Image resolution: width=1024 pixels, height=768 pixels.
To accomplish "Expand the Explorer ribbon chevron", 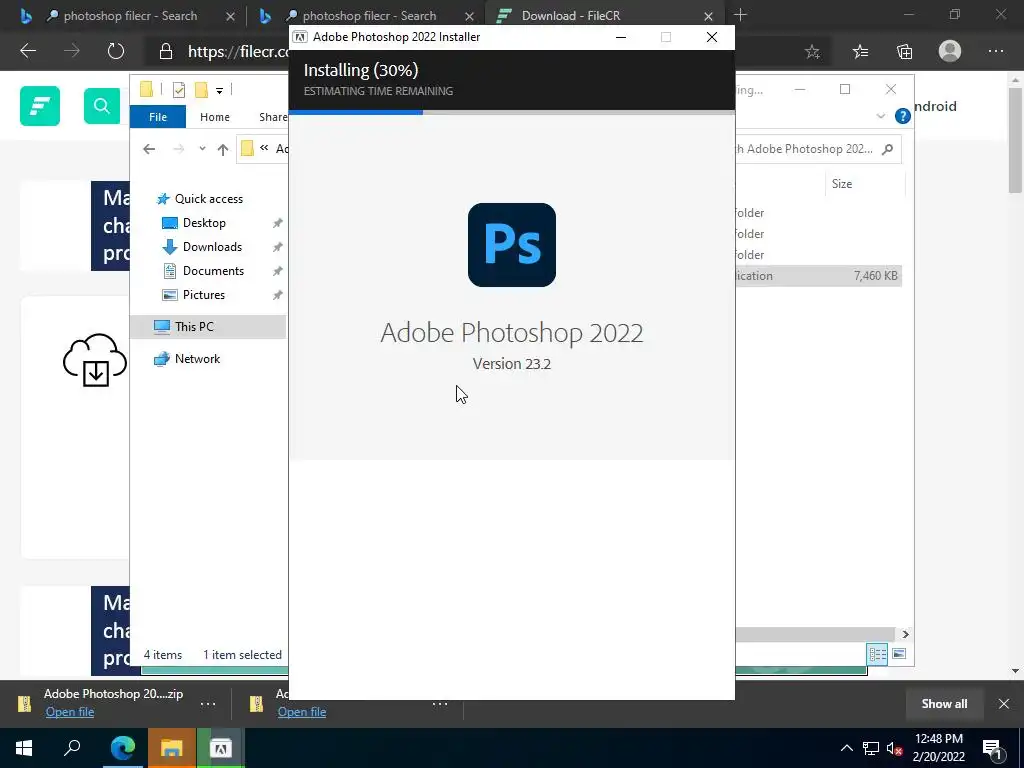I will 880,116.
